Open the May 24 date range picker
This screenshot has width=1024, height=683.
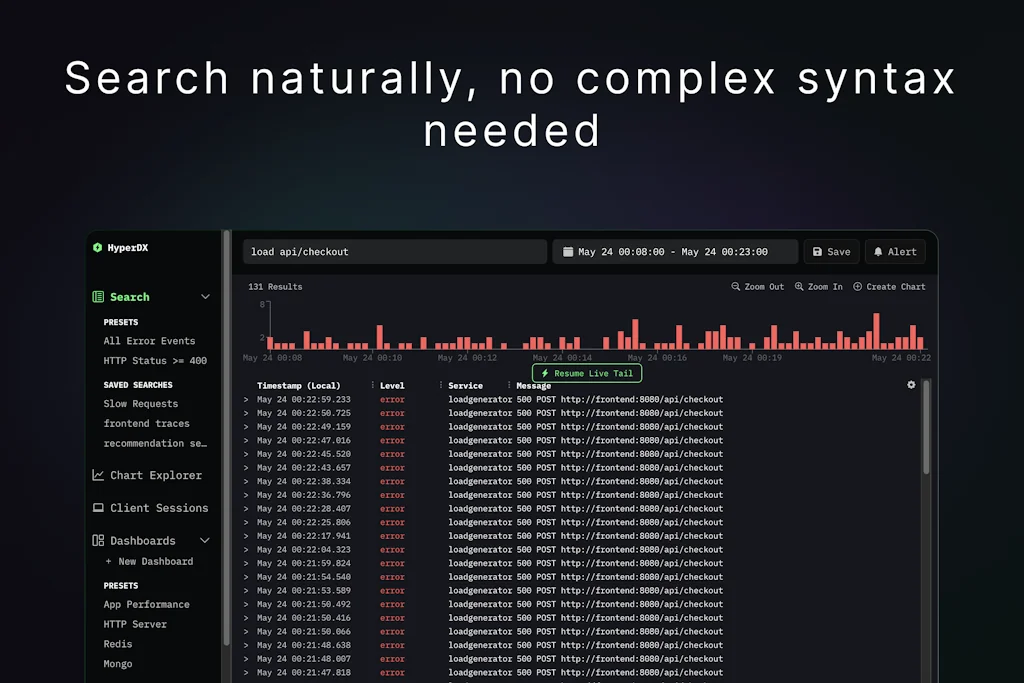pyautogui.click(x=675, y=251)
